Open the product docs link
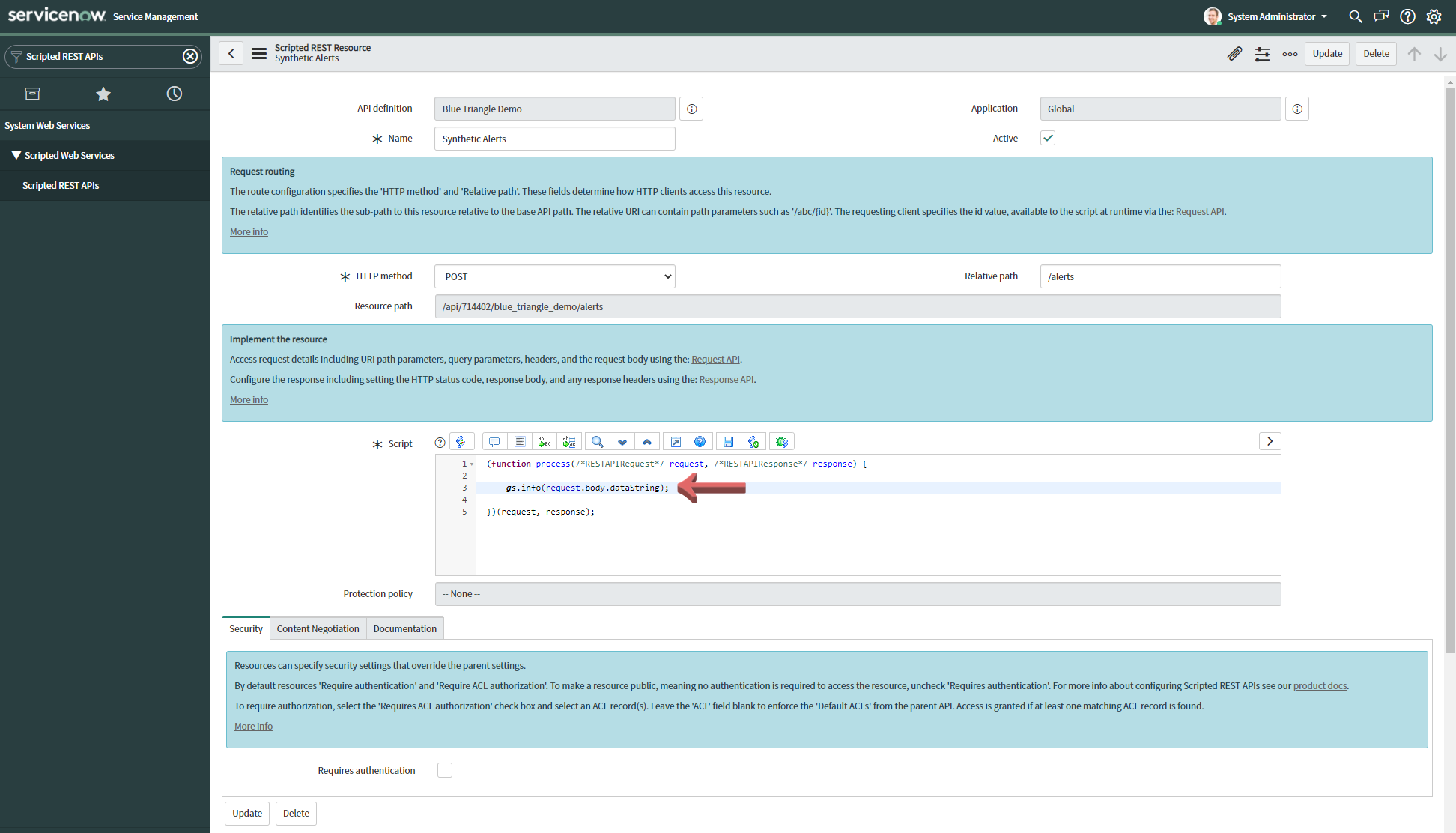This screenshot has width=1456, height=833. tap(1320, 685)
